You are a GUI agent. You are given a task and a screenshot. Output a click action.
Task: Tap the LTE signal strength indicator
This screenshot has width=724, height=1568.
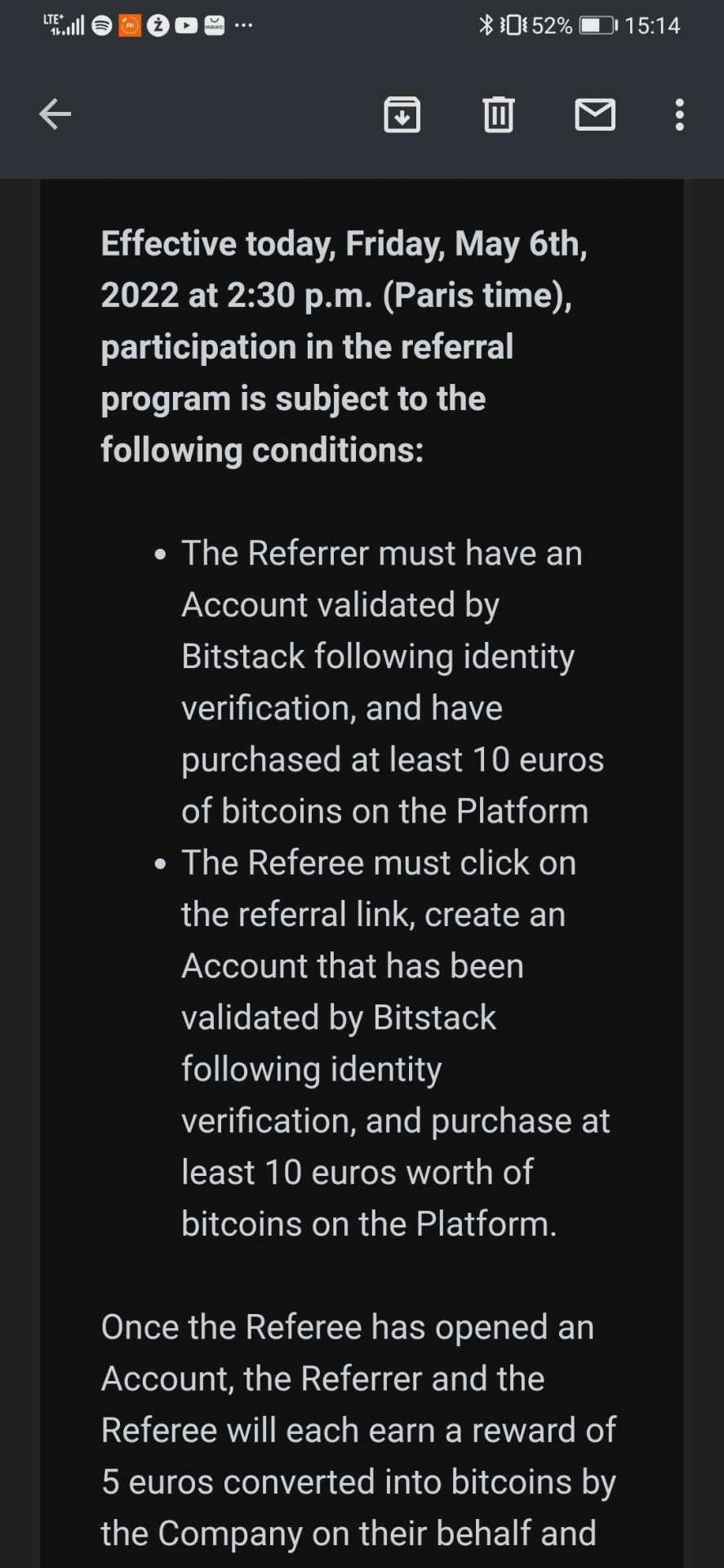pyautogui.click(x=64, y=25)
